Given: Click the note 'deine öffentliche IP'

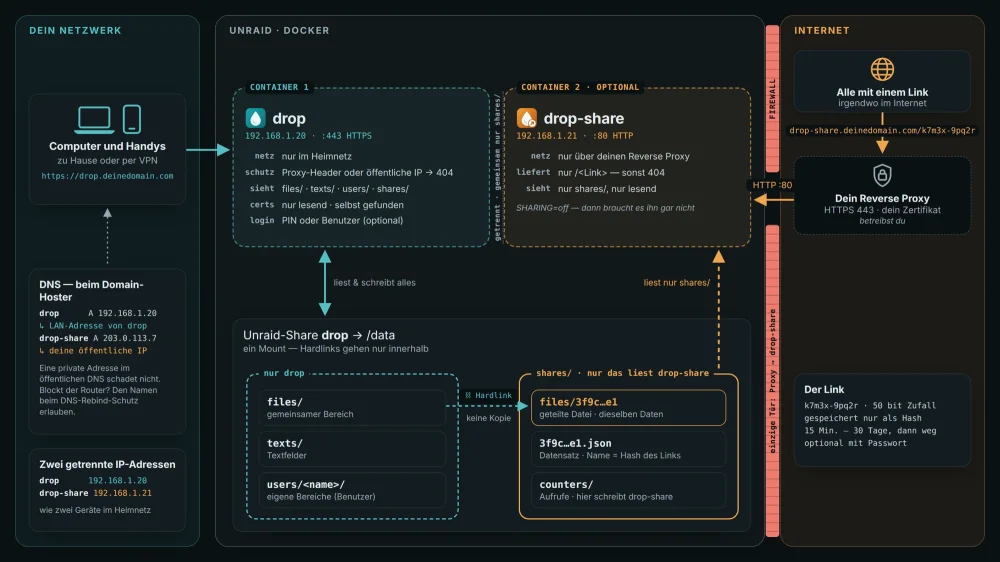Looking at the screenshot, I should (93, 351).
